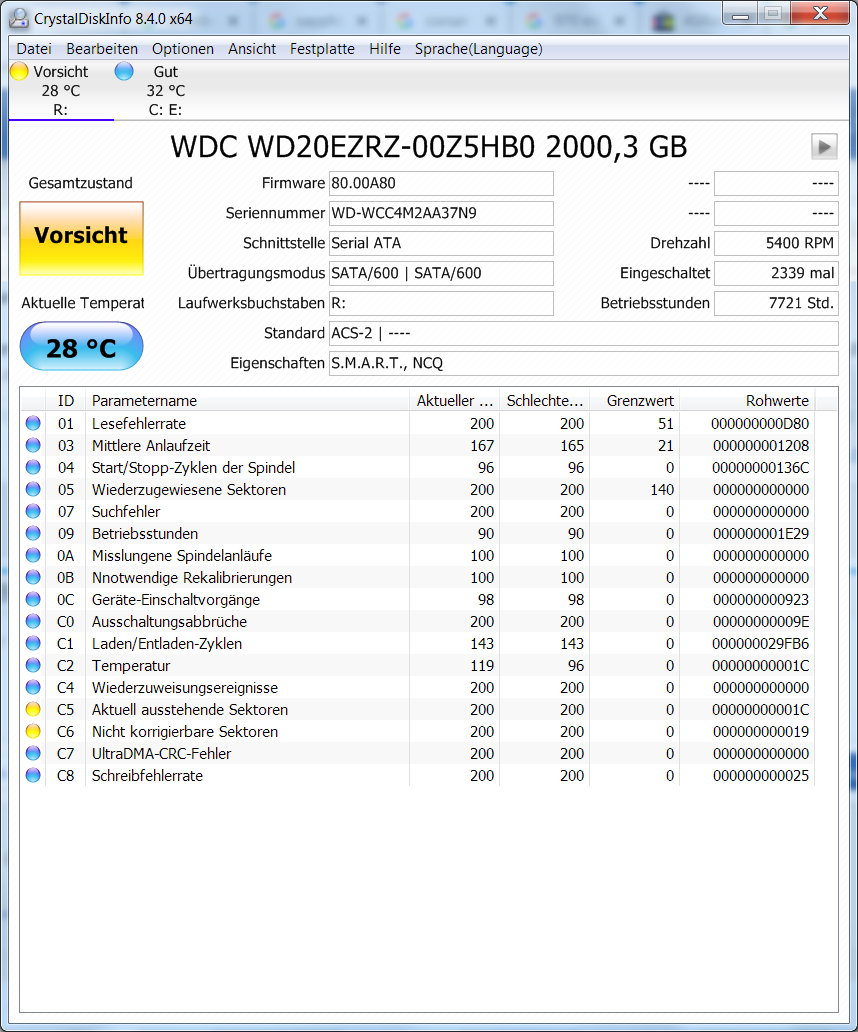Open the Bearbeiten menu
The width and height of the screenshot is (858, 1032).
pyautogui.click(x=102, y=49)
